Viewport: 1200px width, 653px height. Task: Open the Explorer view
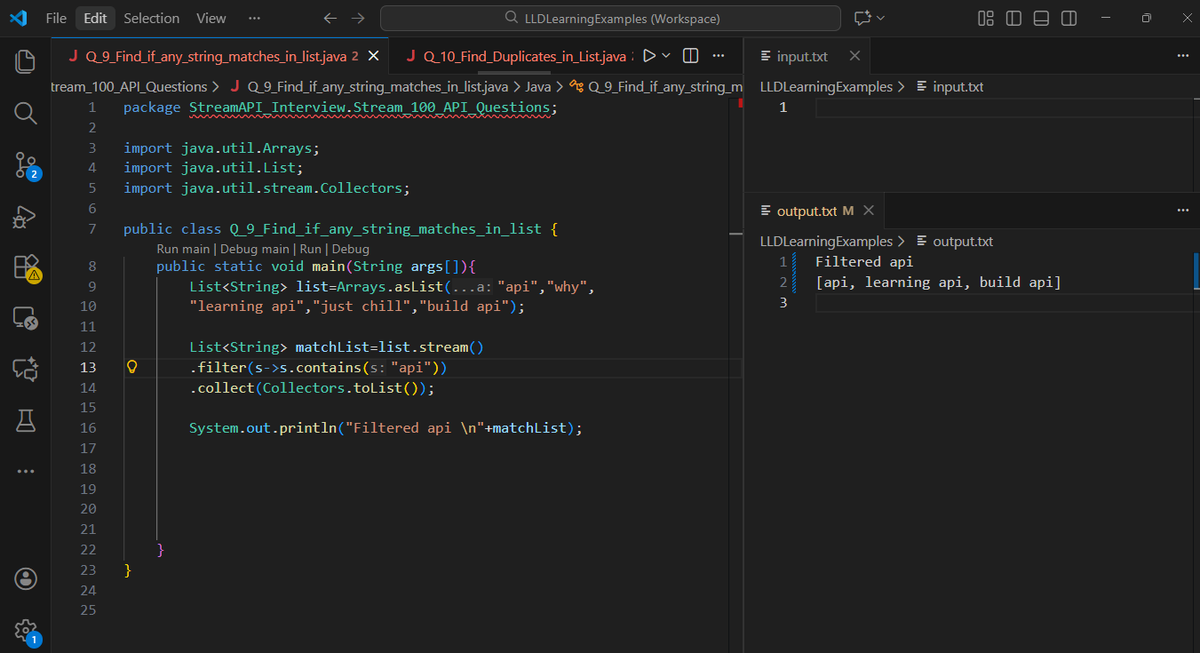(24, 62)
